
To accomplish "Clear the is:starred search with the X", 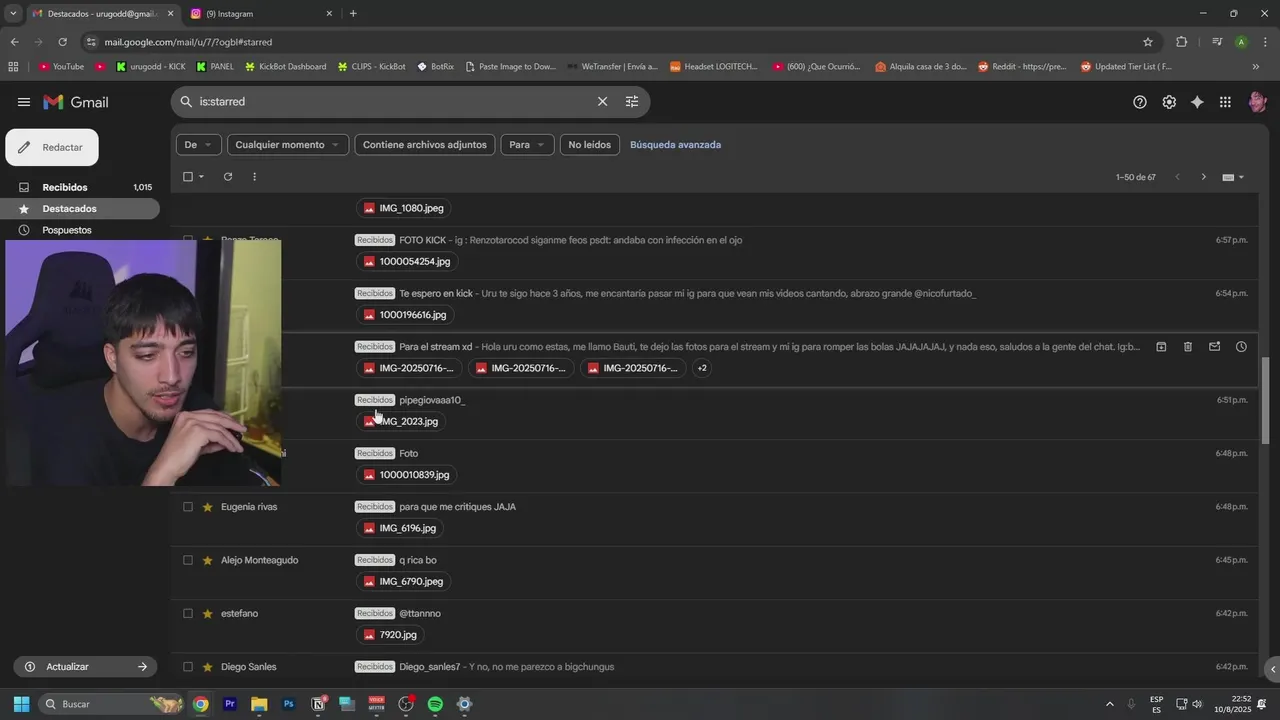I will coord(602,102).
